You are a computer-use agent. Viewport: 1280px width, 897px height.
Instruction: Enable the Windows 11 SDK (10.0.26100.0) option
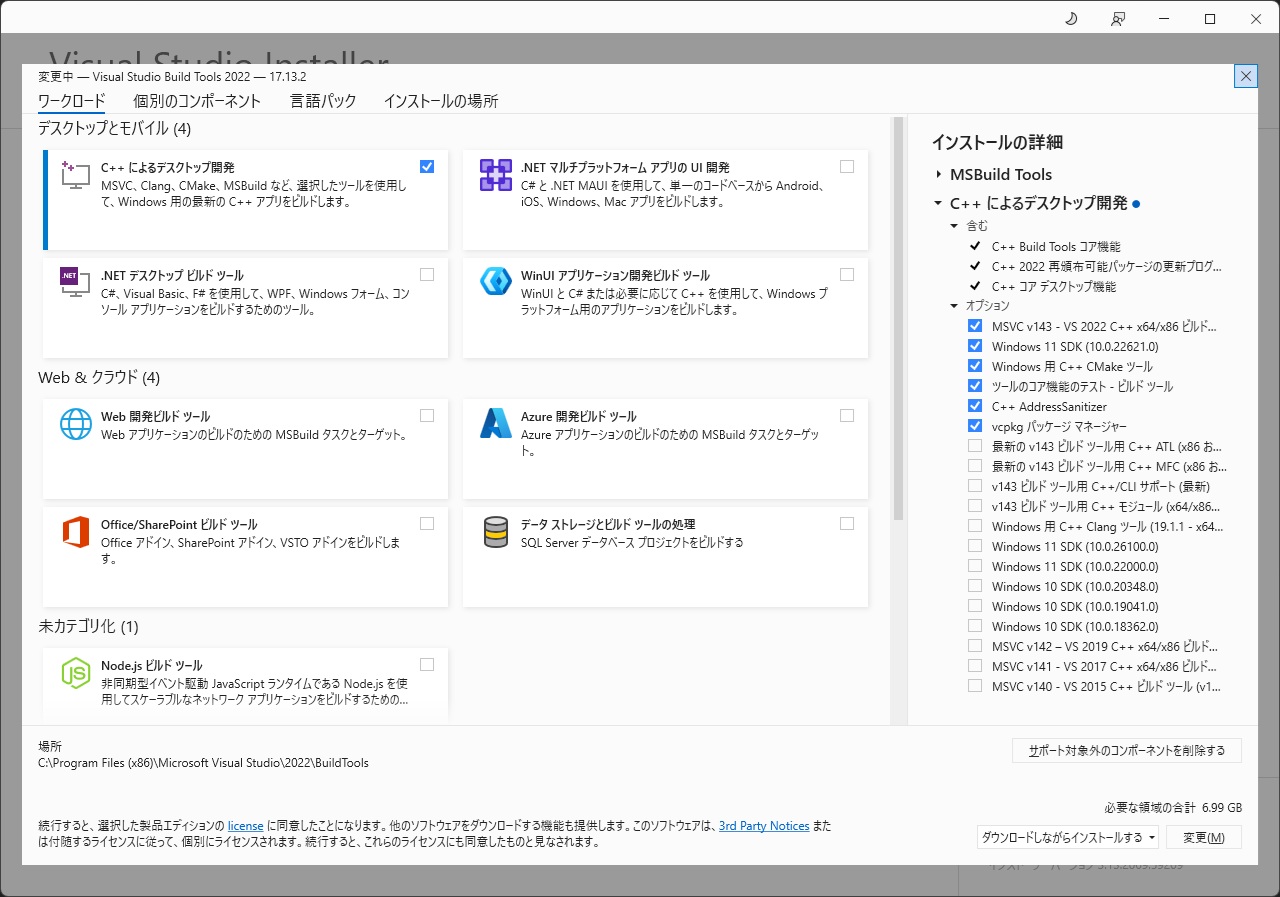pyautogui.click(x=975, y=546)
